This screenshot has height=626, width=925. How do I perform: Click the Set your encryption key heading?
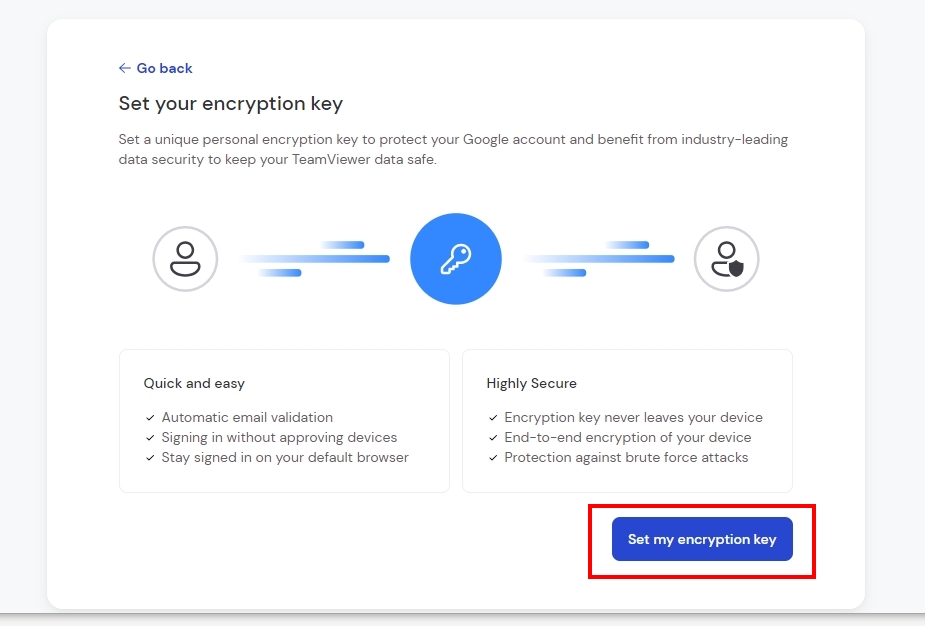pyautogui.click(x=231, y=104)
